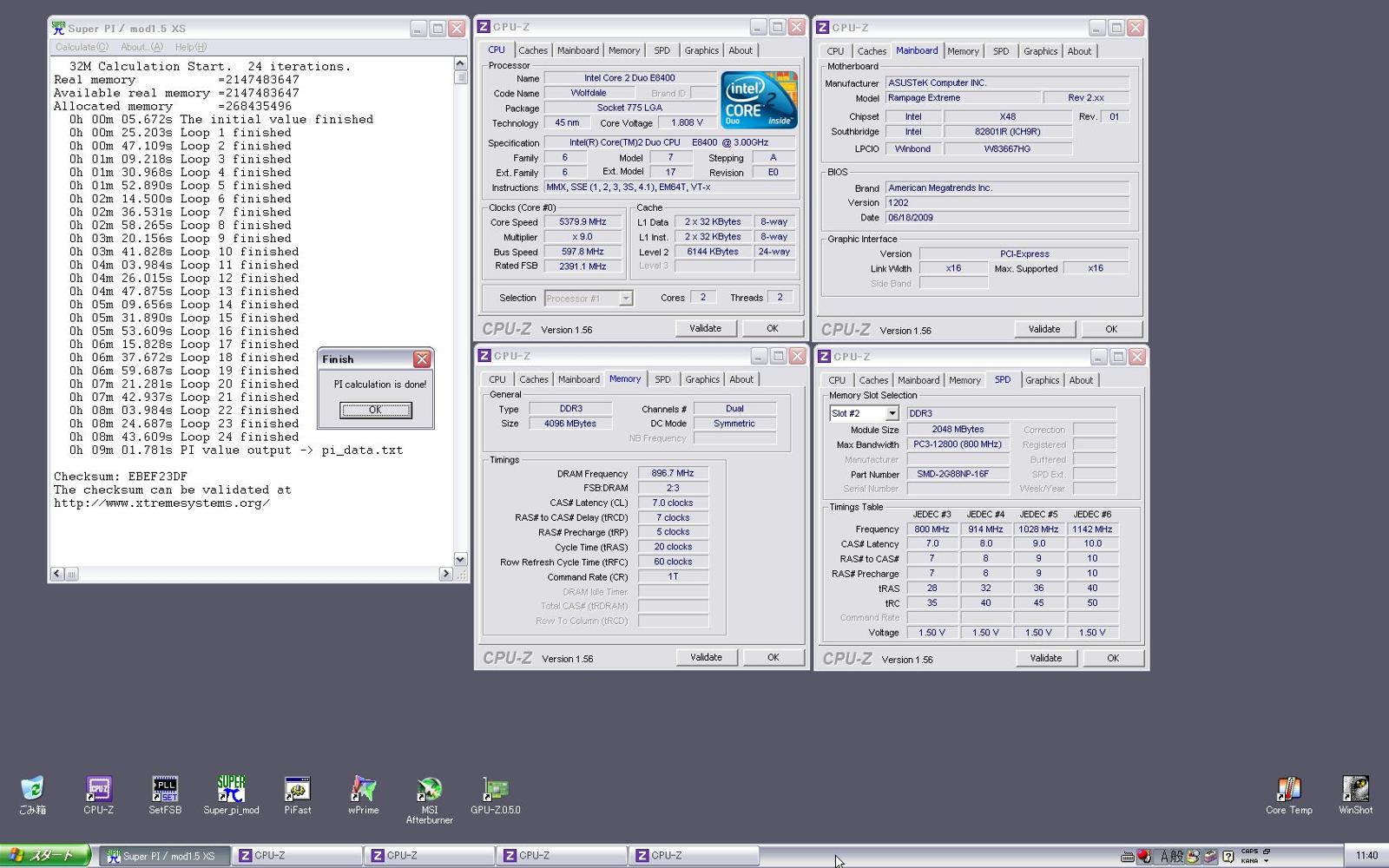Click the Intel Core 2 Duo logo
Viewport: 1389px width, 868px height.
(759, 100)
